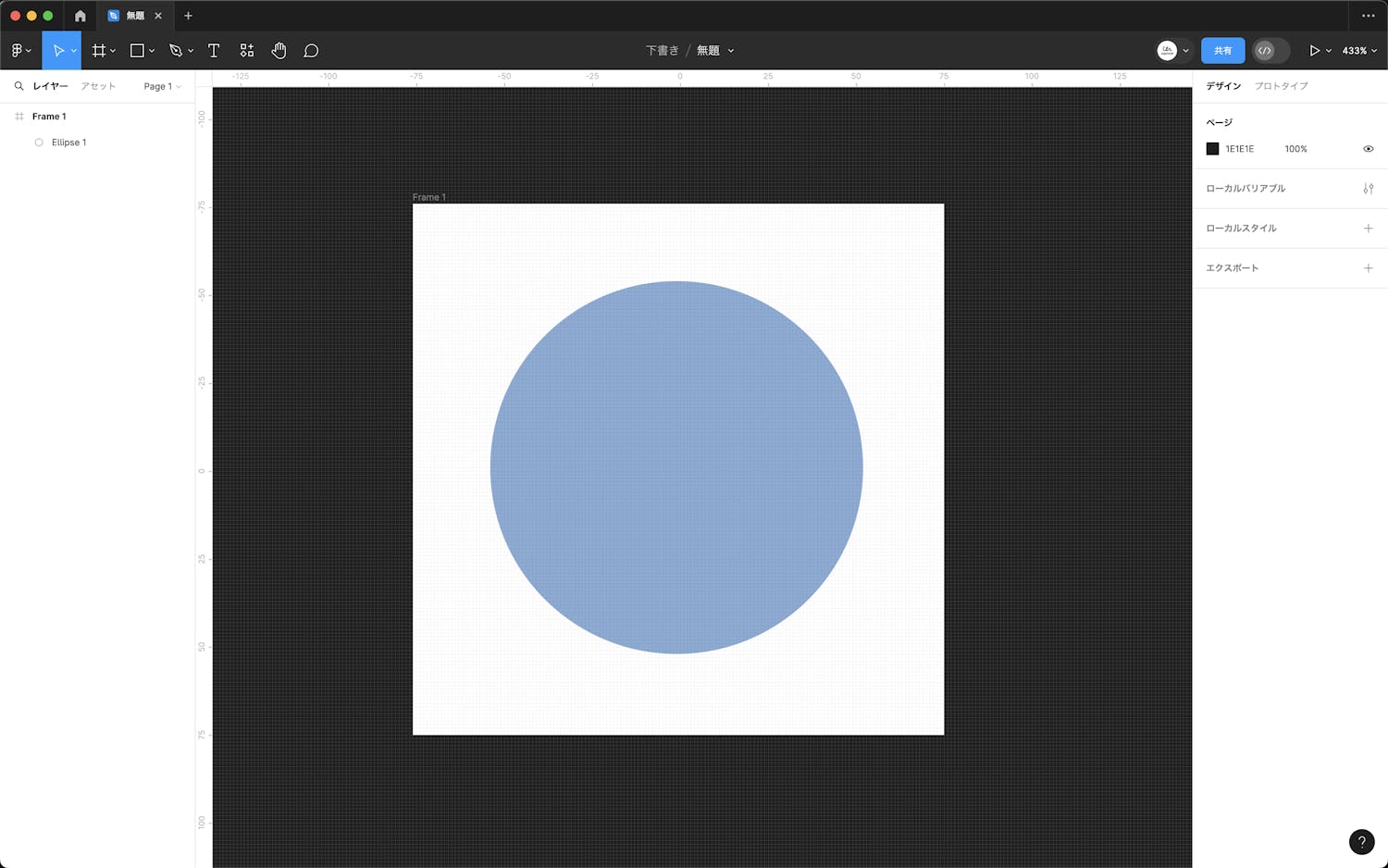
Task: Open the 433% zoom dropdown
Action: (1359, 51)
